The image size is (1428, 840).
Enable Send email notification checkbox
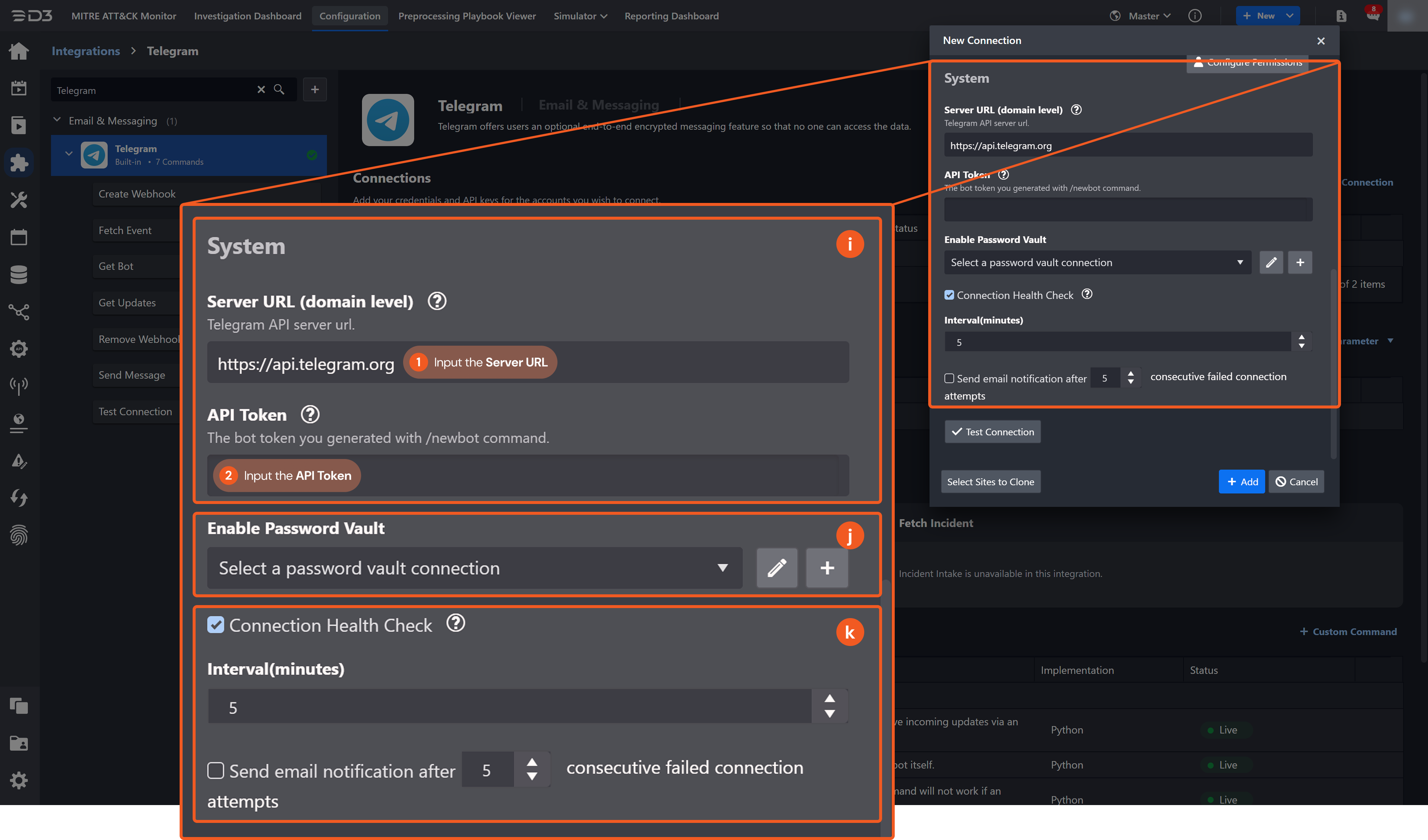coord(949,378)
